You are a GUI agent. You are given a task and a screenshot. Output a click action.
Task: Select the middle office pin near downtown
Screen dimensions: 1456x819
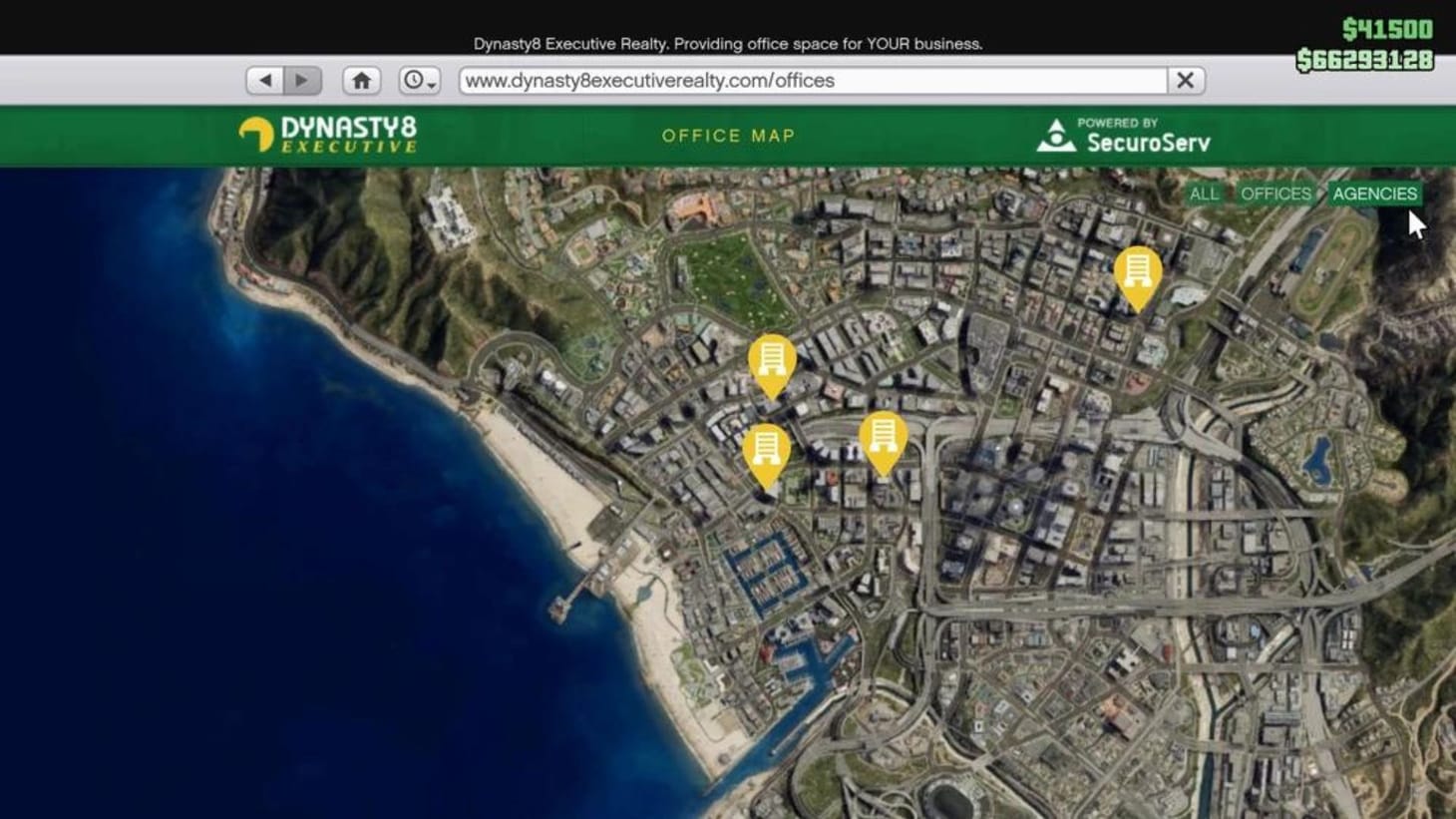tap(882, 436)
